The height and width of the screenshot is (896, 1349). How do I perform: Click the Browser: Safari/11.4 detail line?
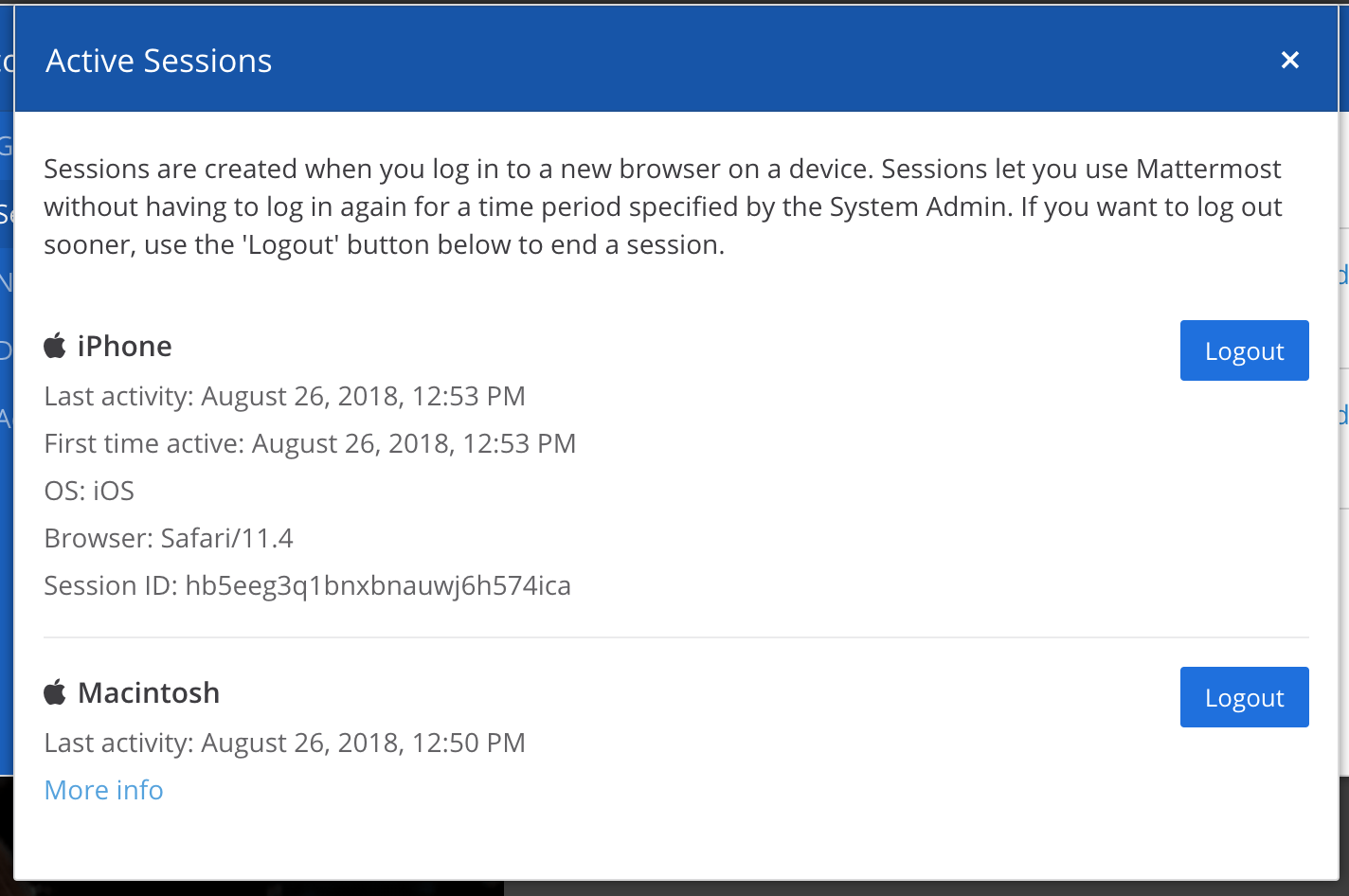[169, 537]
